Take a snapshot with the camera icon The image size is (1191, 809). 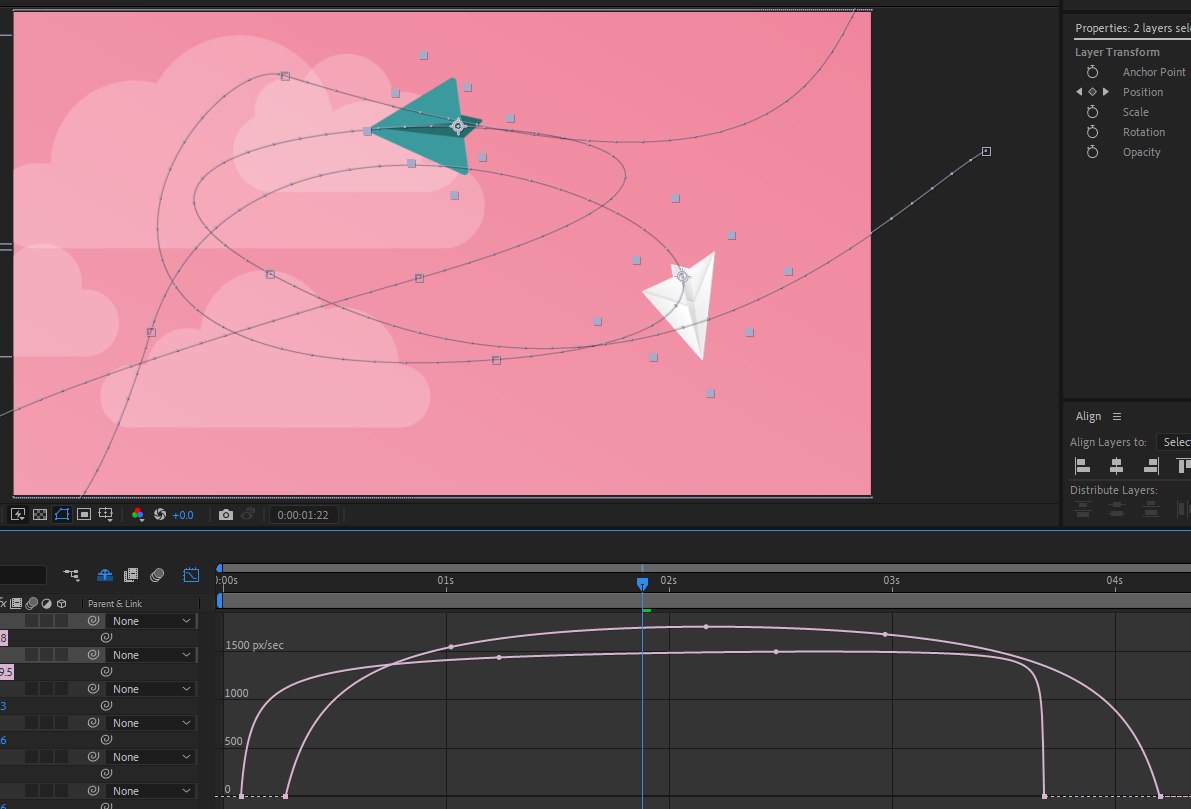pyautogui.click(x=226, y=514)
